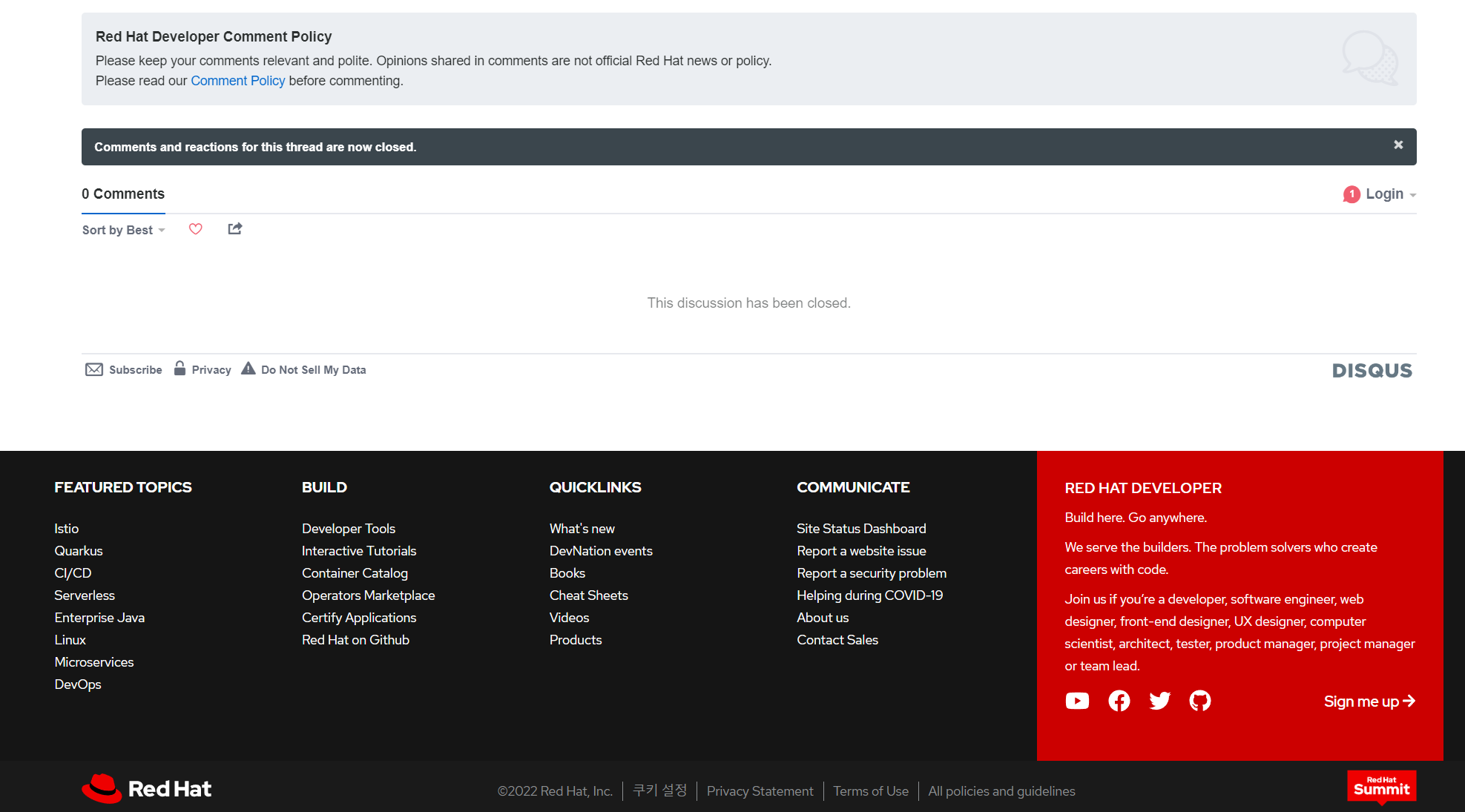Click the heart recommend icon
The image size is (1465, 812).
[196, 229]
